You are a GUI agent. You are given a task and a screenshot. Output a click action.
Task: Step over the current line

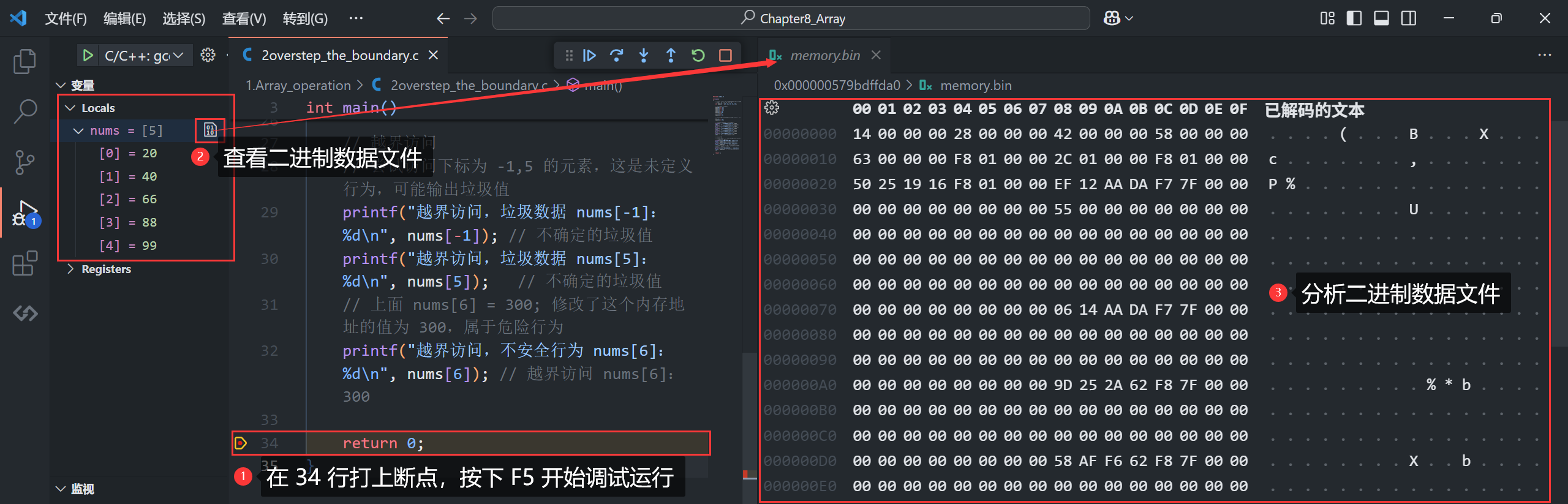point(617,56)
